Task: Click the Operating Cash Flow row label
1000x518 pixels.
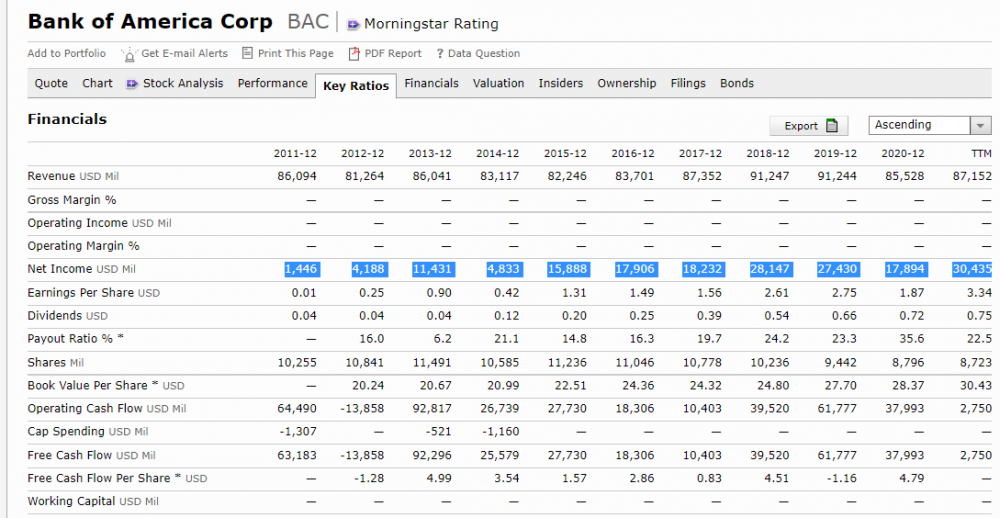Action: pos(107,408)
